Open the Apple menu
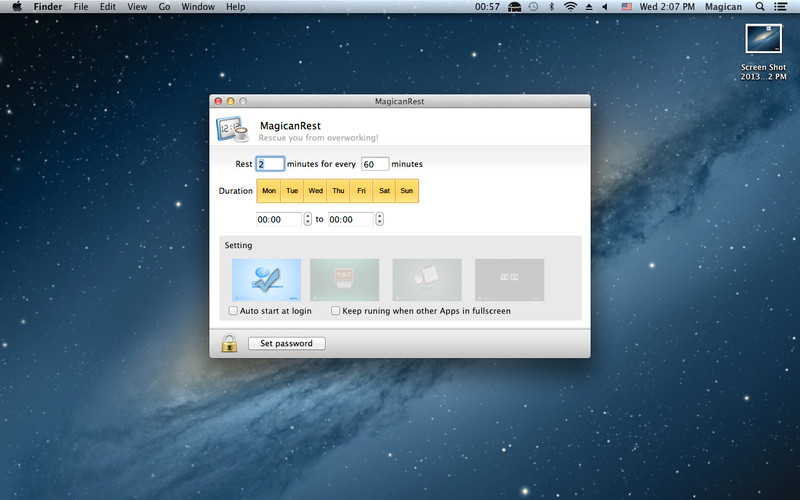Viewport: 800px width, 500px height. click(x=17, y=7)
